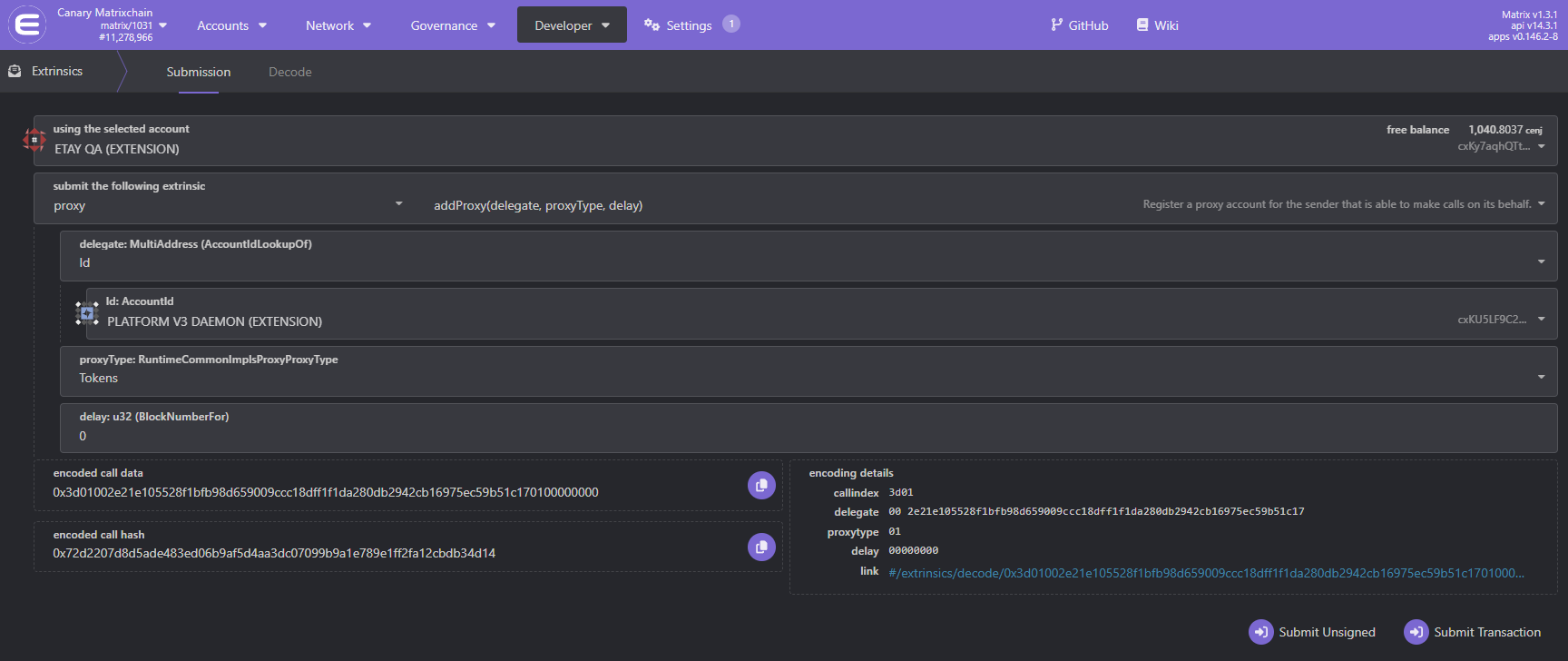Click the encoded call hash value
The width and height of the screenshot is (1568, 661).
[274, 553]
